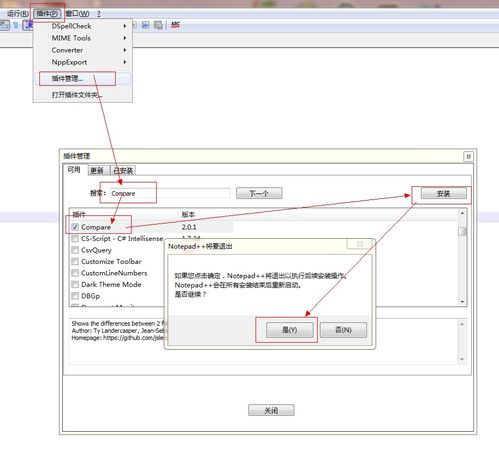Expand the DSpellCheck submenu arrow
Screen dimensions: 499x453
[x=125, y=26]
